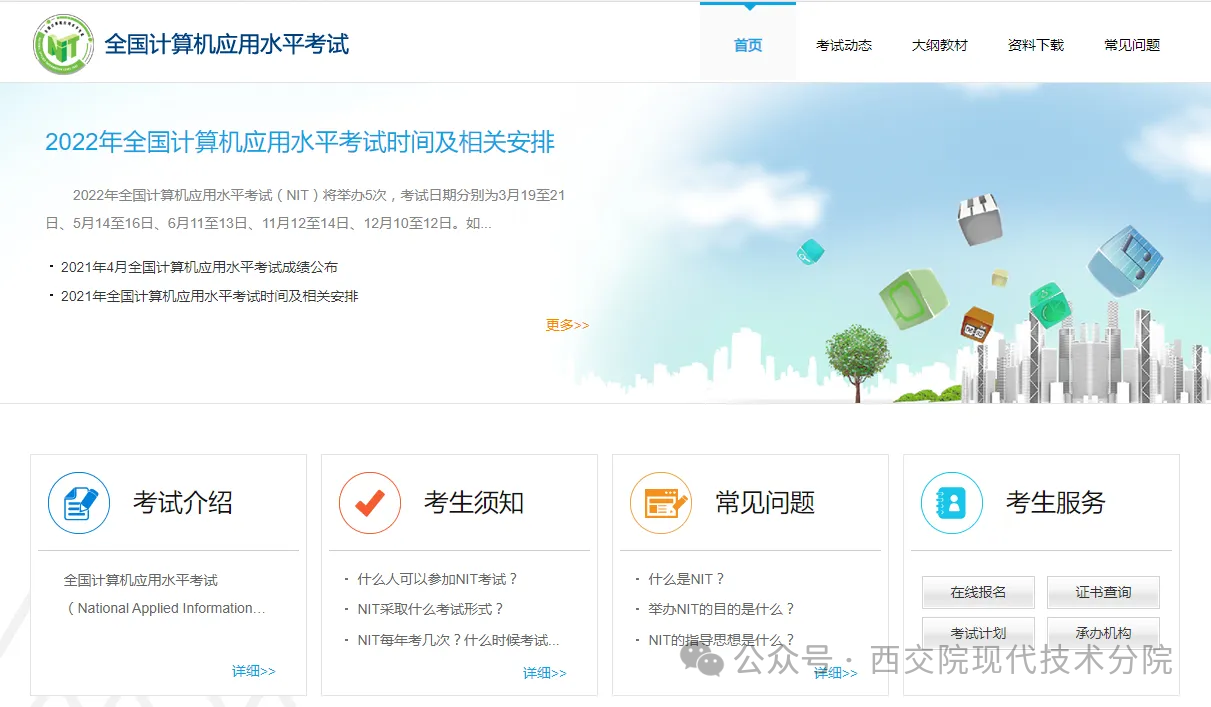Image resolution: width=1211 pixels, height=707 pixels.
Task: Select 资料下载 from the top navigation
Action: pyautogui.click(x=1036, y=45)
